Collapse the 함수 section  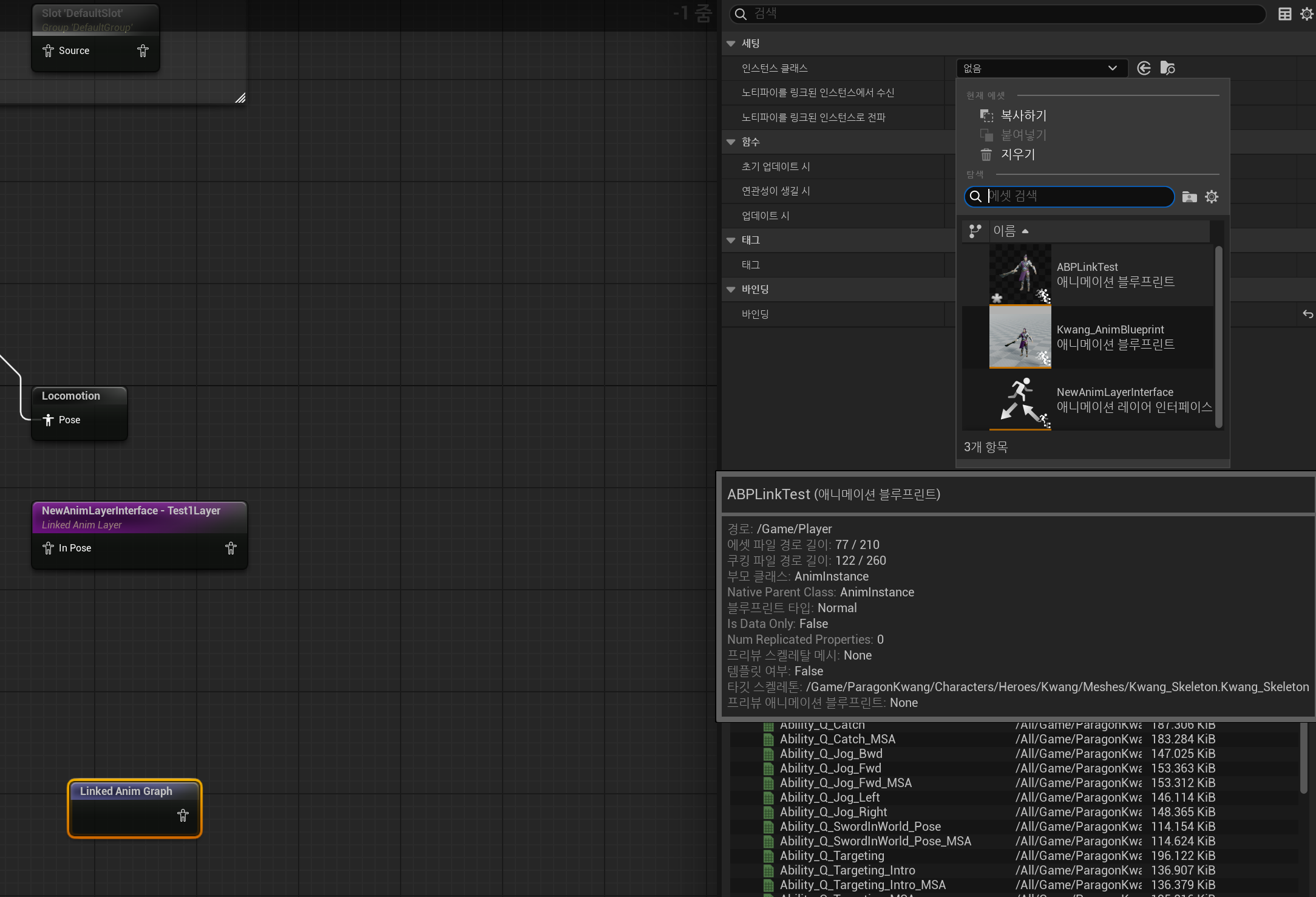[731, 142]
